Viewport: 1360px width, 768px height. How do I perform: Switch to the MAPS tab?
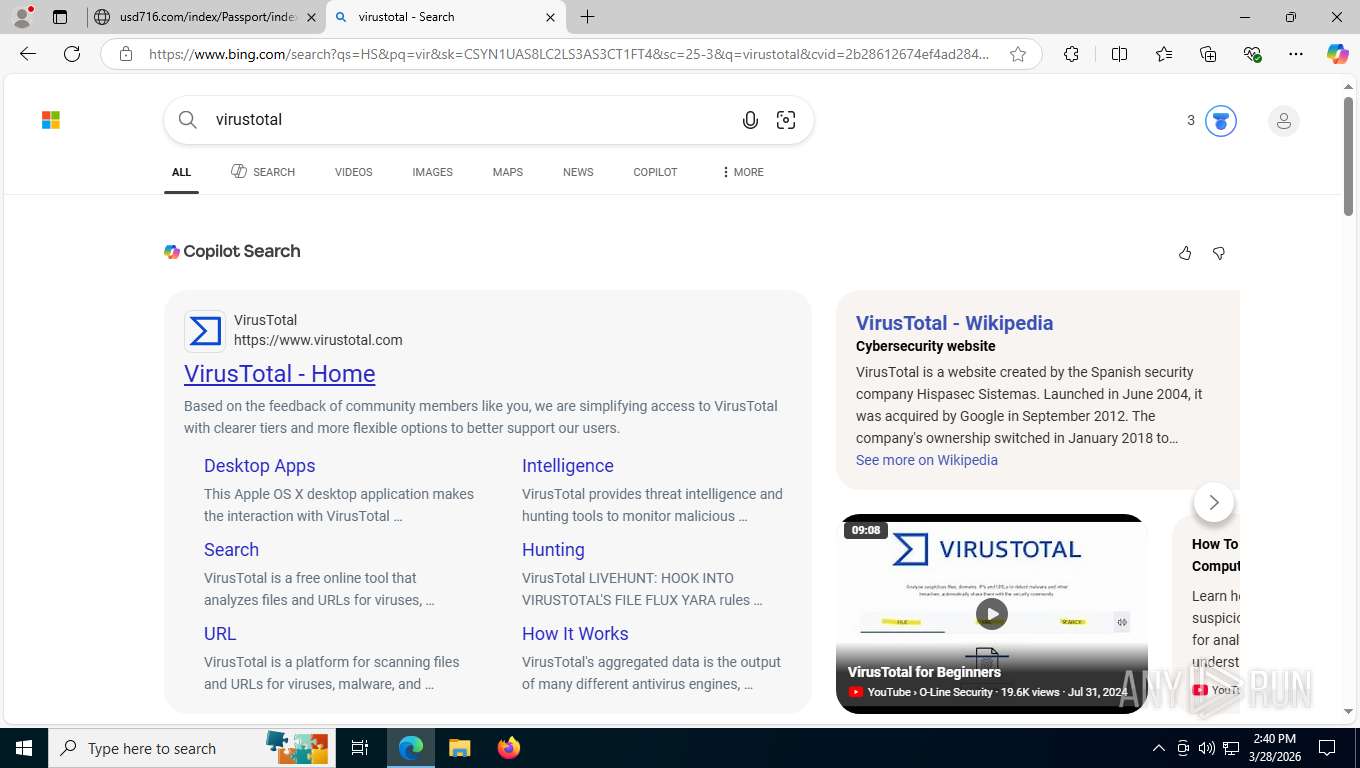[x=507, y=172]
